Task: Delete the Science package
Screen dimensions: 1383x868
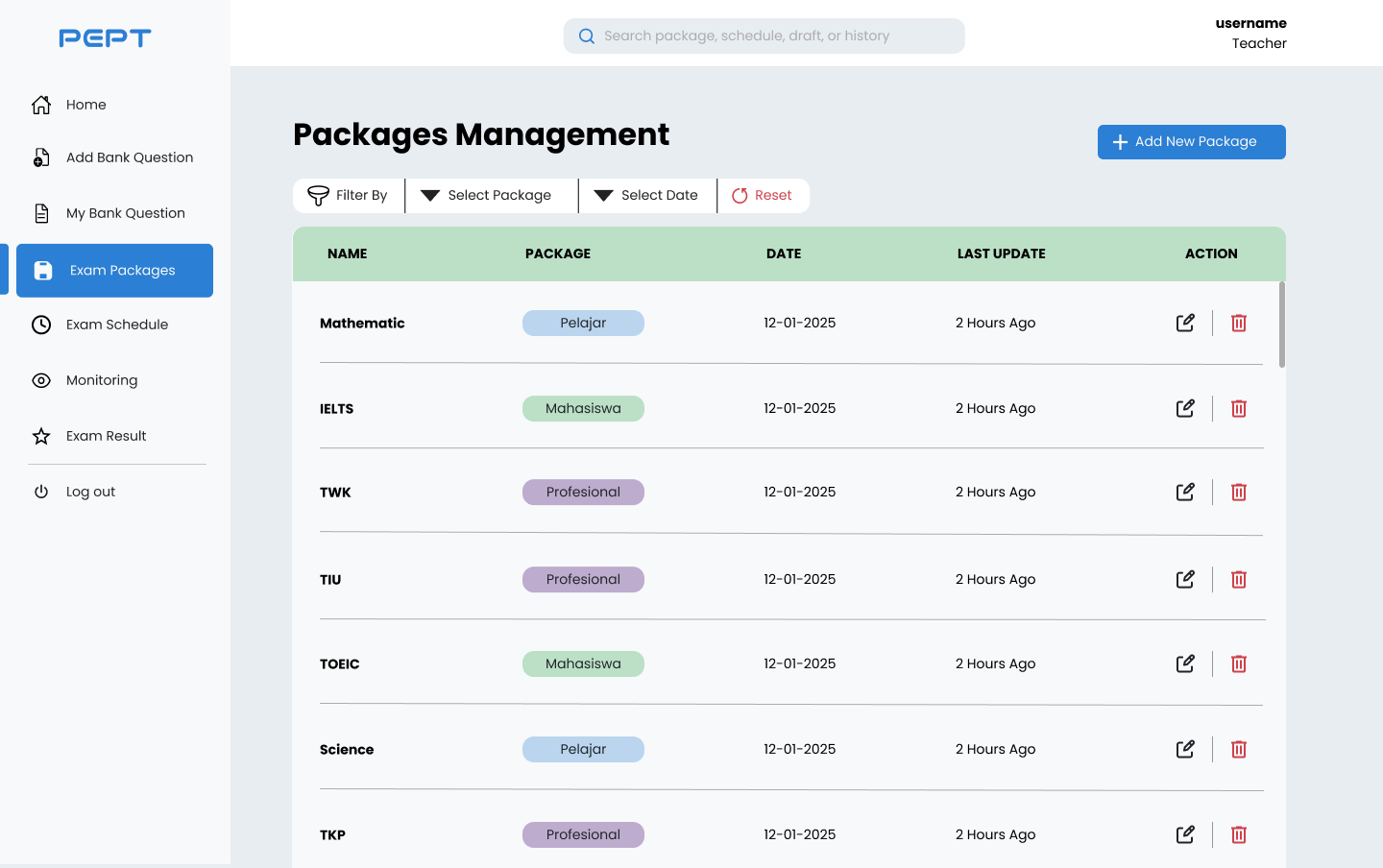Action: coord(1239,749)
